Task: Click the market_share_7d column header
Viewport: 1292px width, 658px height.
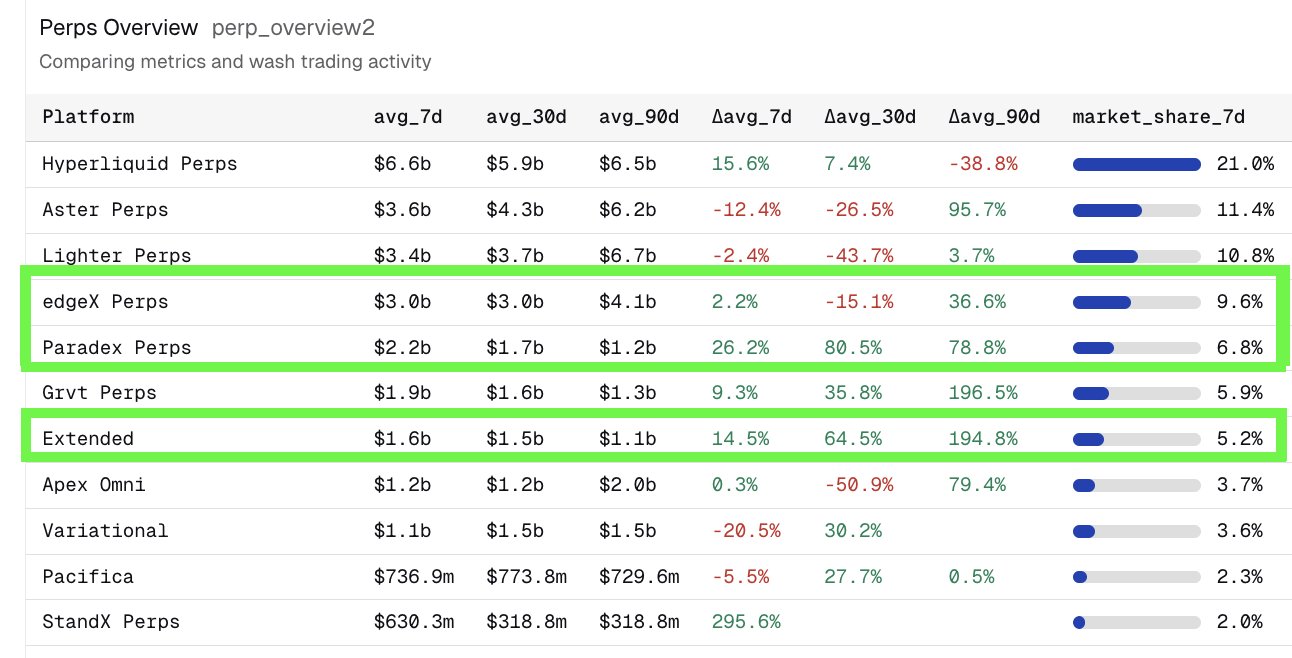Action: (x=1158, y=117)
